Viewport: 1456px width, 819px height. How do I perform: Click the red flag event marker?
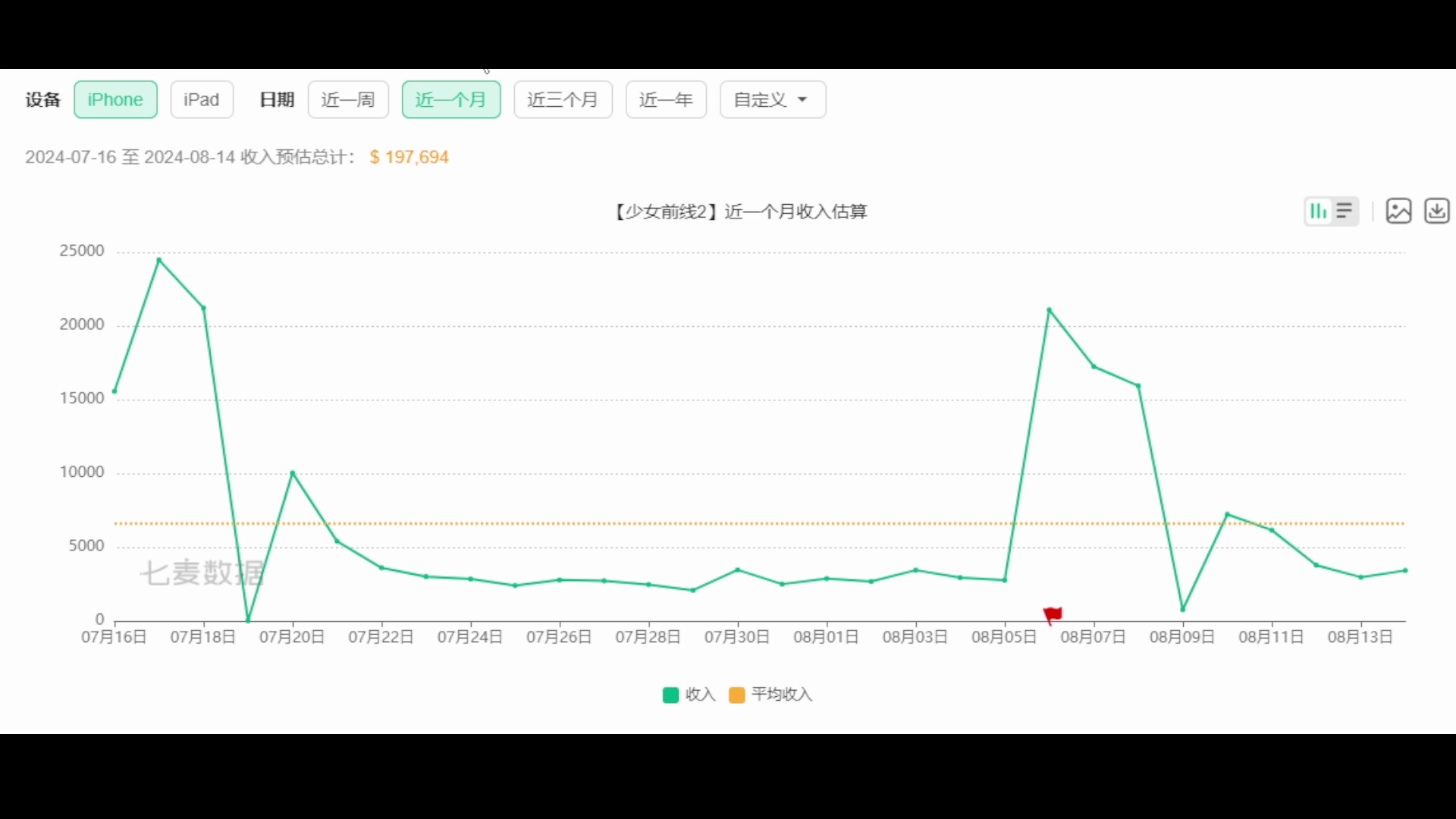click(x=1053, y=615)
